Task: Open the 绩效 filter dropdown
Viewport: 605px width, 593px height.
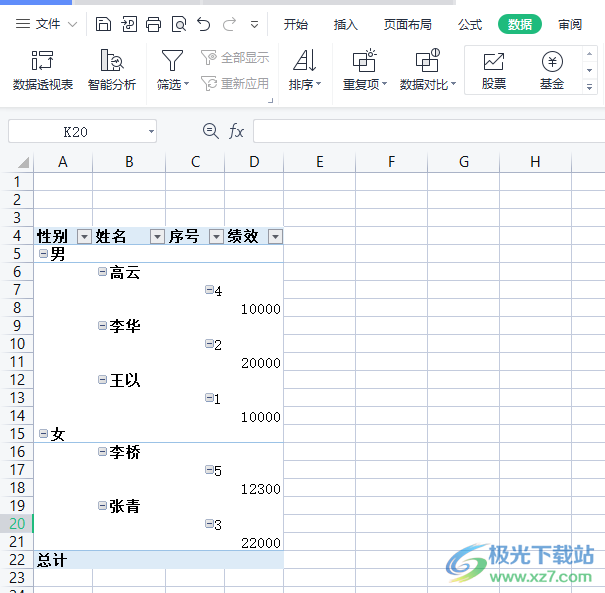Action: [275, 236]
